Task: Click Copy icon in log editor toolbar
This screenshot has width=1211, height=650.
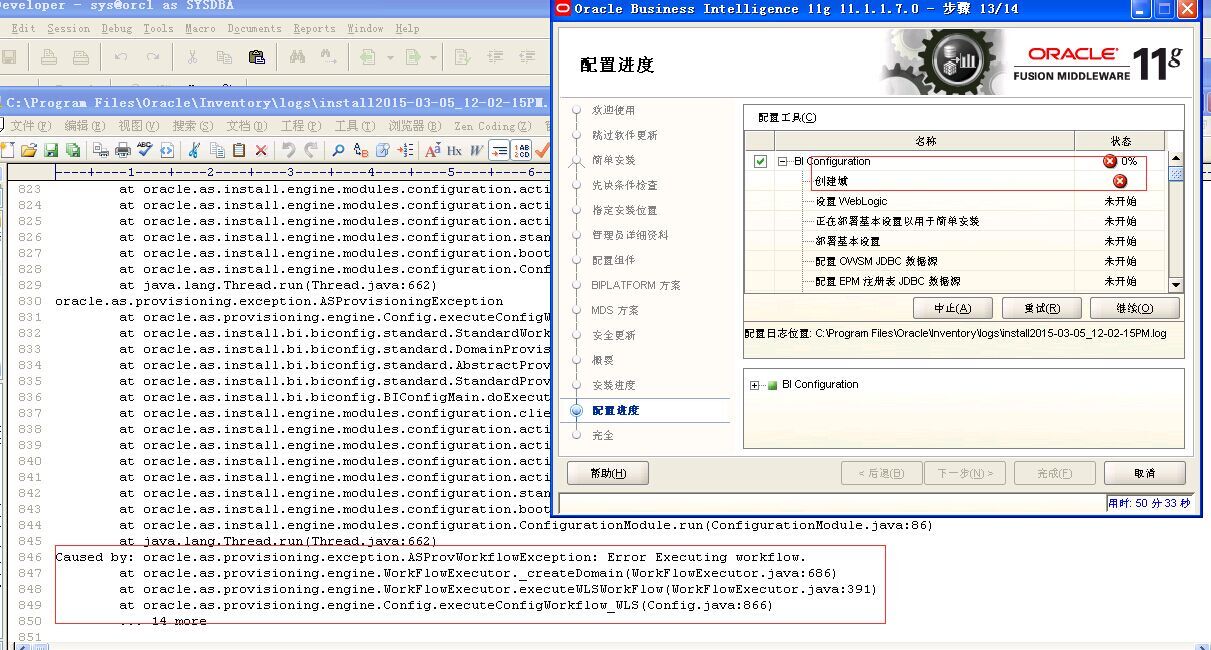Action: (x=216, y=150)
